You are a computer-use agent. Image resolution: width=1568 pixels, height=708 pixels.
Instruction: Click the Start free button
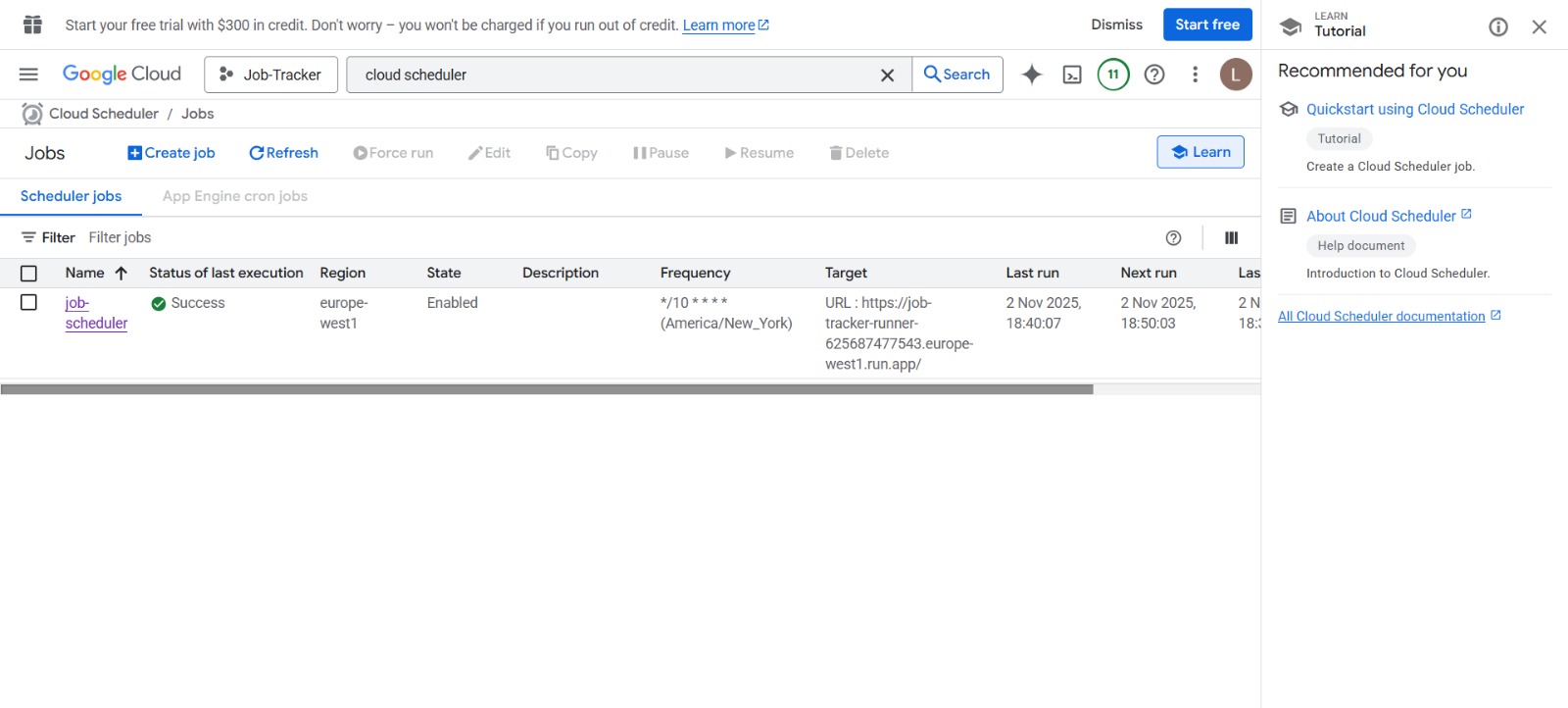1207,25
